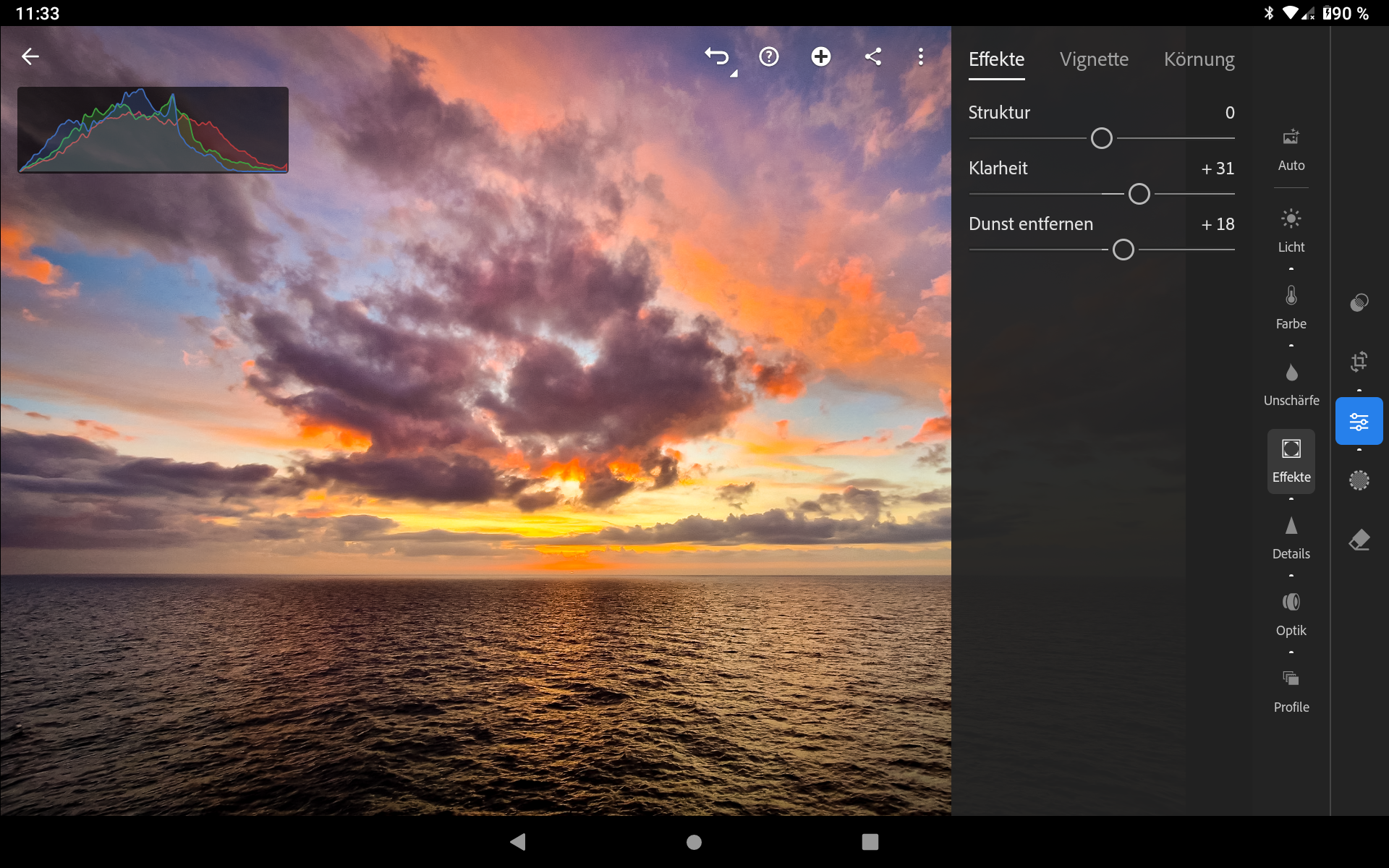Click the Klarheit slider handle
Image resolution: width=1389 pixels, height=868 pixels.
1139,194
